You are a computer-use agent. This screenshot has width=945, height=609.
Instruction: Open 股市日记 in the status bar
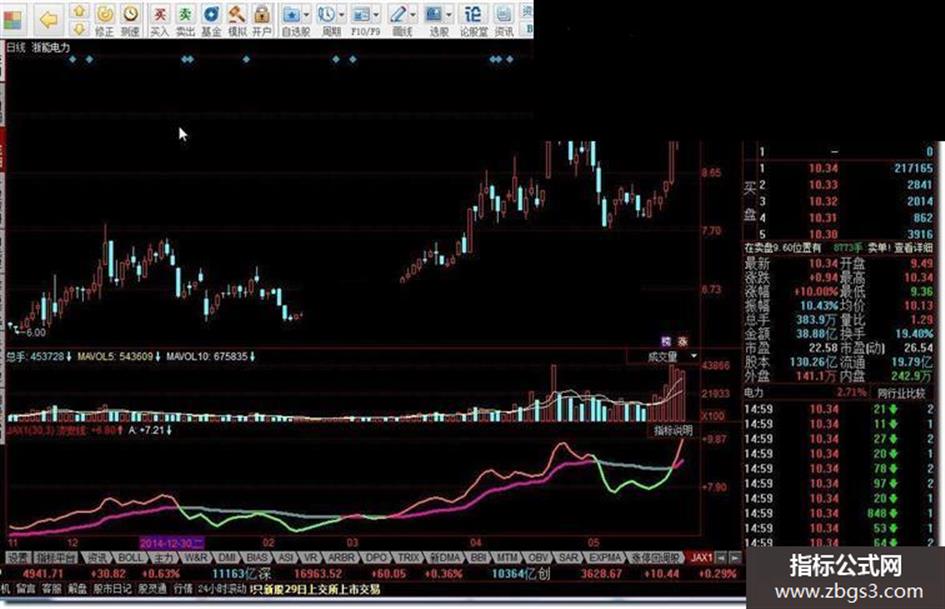tap(112, 589)
